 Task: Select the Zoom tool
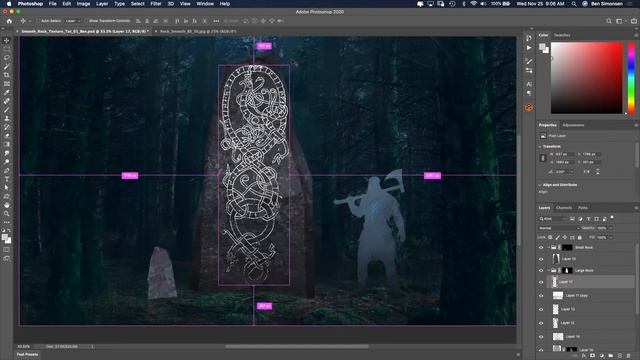click(x=7, y=213)
